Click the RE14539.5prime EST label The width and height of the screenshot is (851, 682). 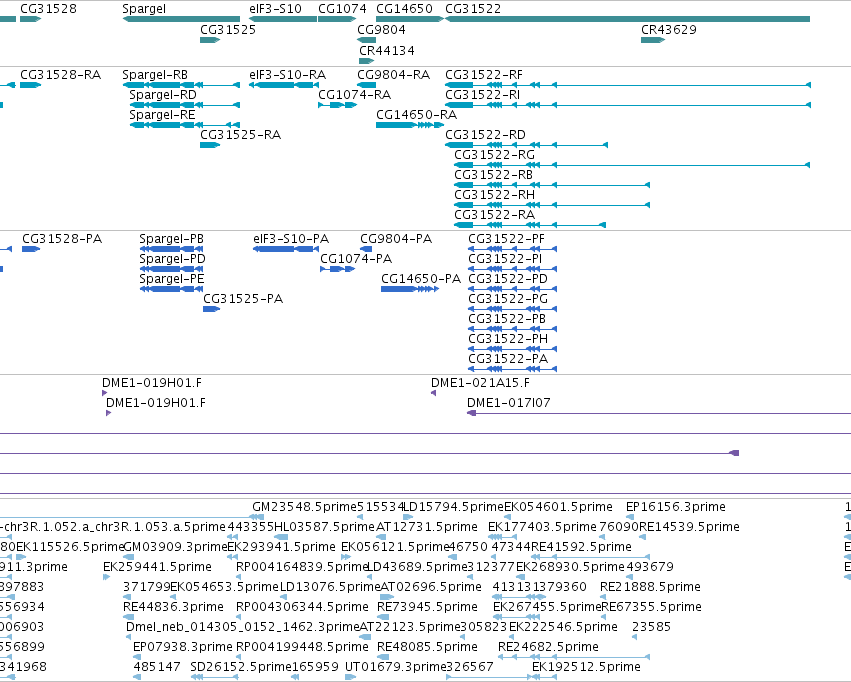pyautogui.click(x=689, y=527)
